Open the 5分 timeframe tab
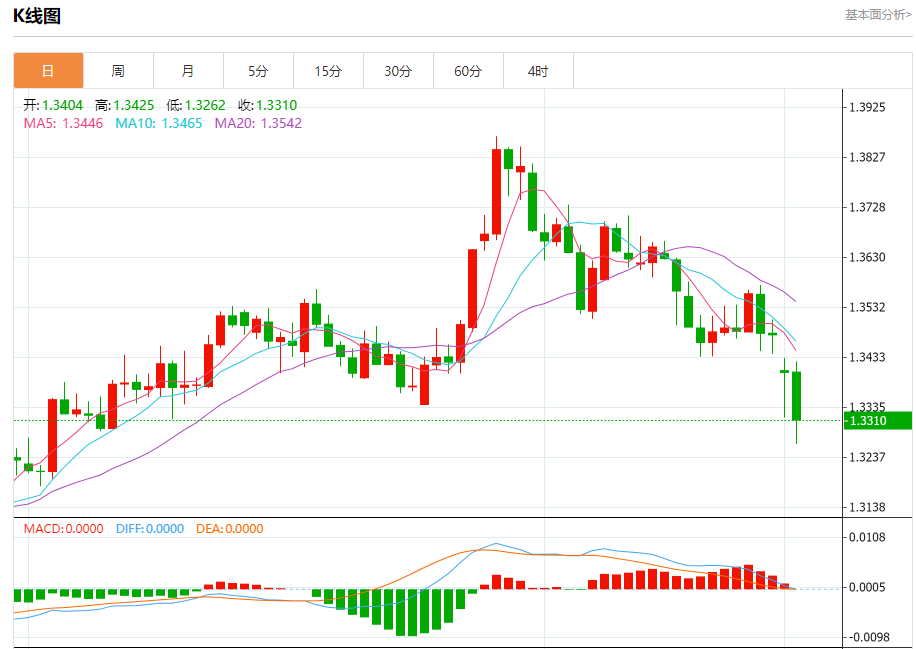The width and height of the screenshot is (916, 649). pyautogui.click(x=259, y=71)
